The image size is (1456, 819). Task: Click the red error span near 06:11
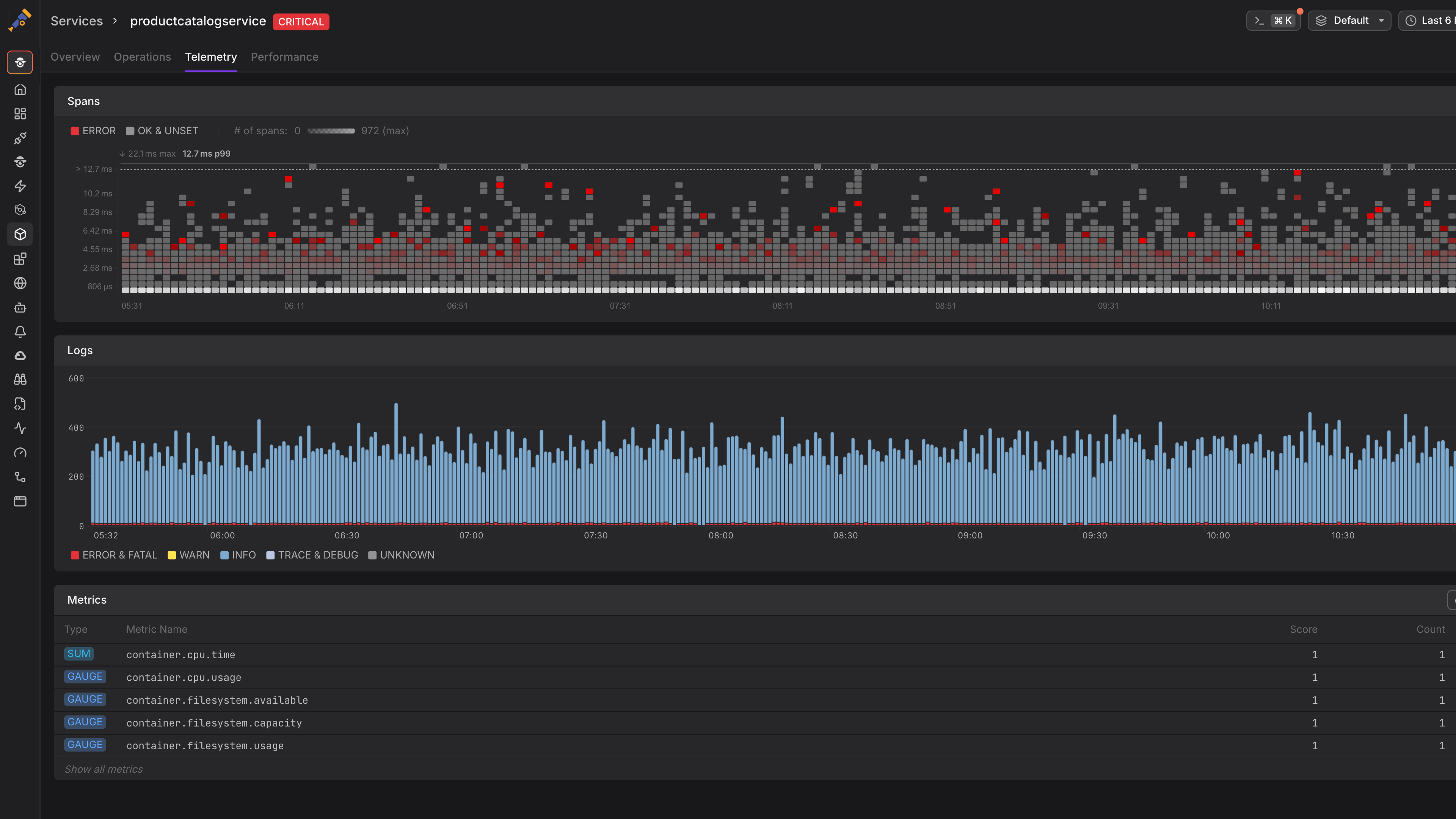pos(288,179)
